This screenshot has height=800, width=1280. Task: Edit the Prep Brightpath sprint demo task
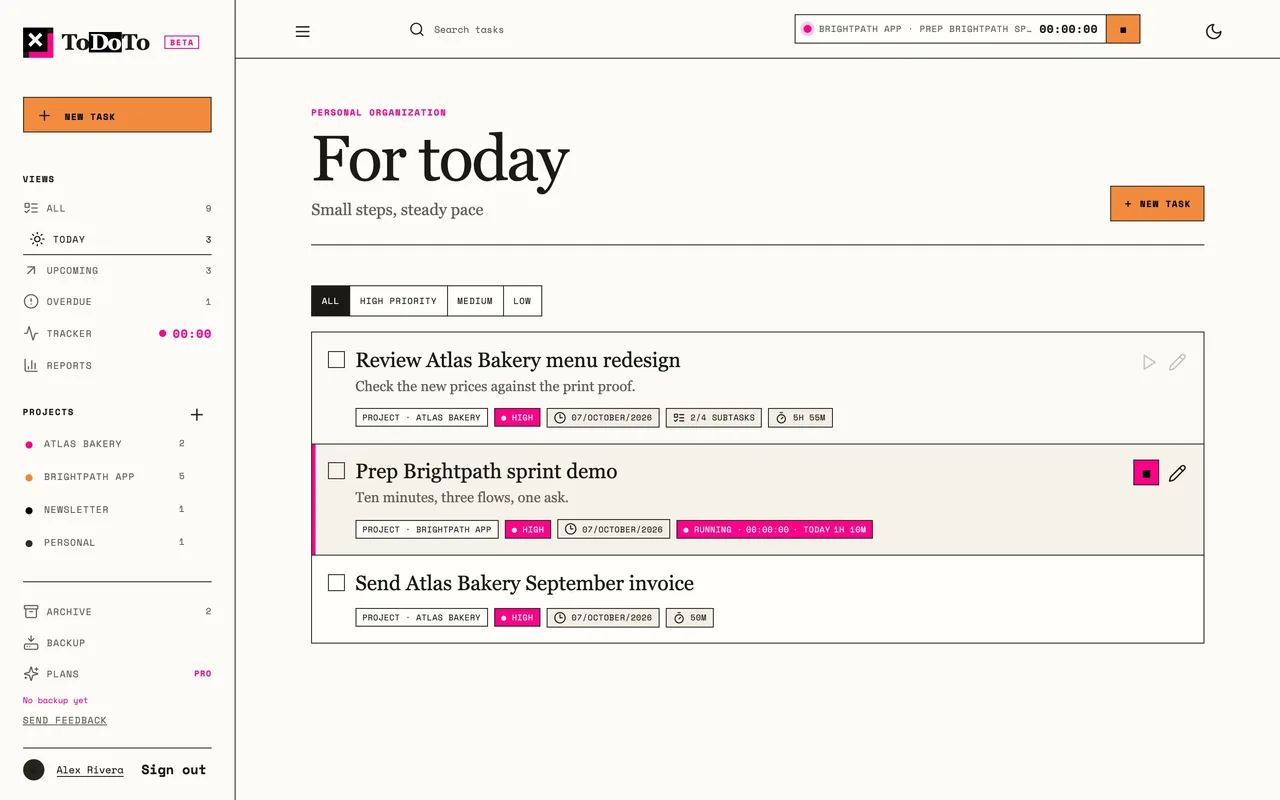click(x=1177, y=473)
